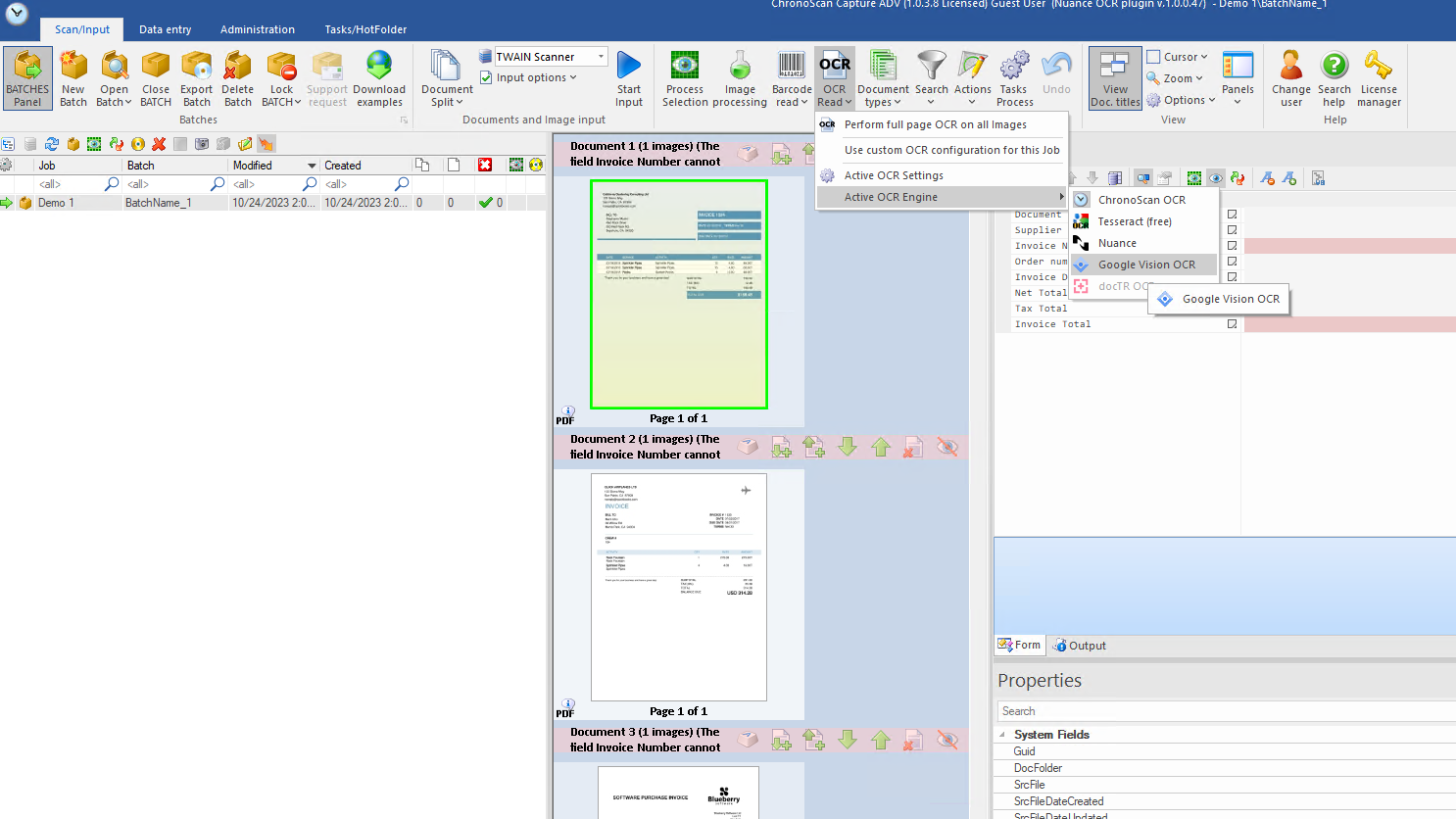Click the Process Selection icon
The height and width of the screenshot is (819, 1456).
tap(685, 67)
